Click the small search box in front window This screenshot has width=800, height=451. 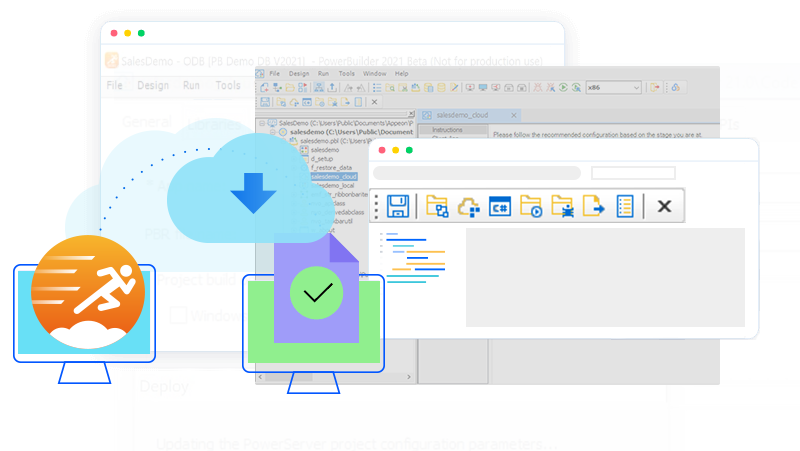633,173
